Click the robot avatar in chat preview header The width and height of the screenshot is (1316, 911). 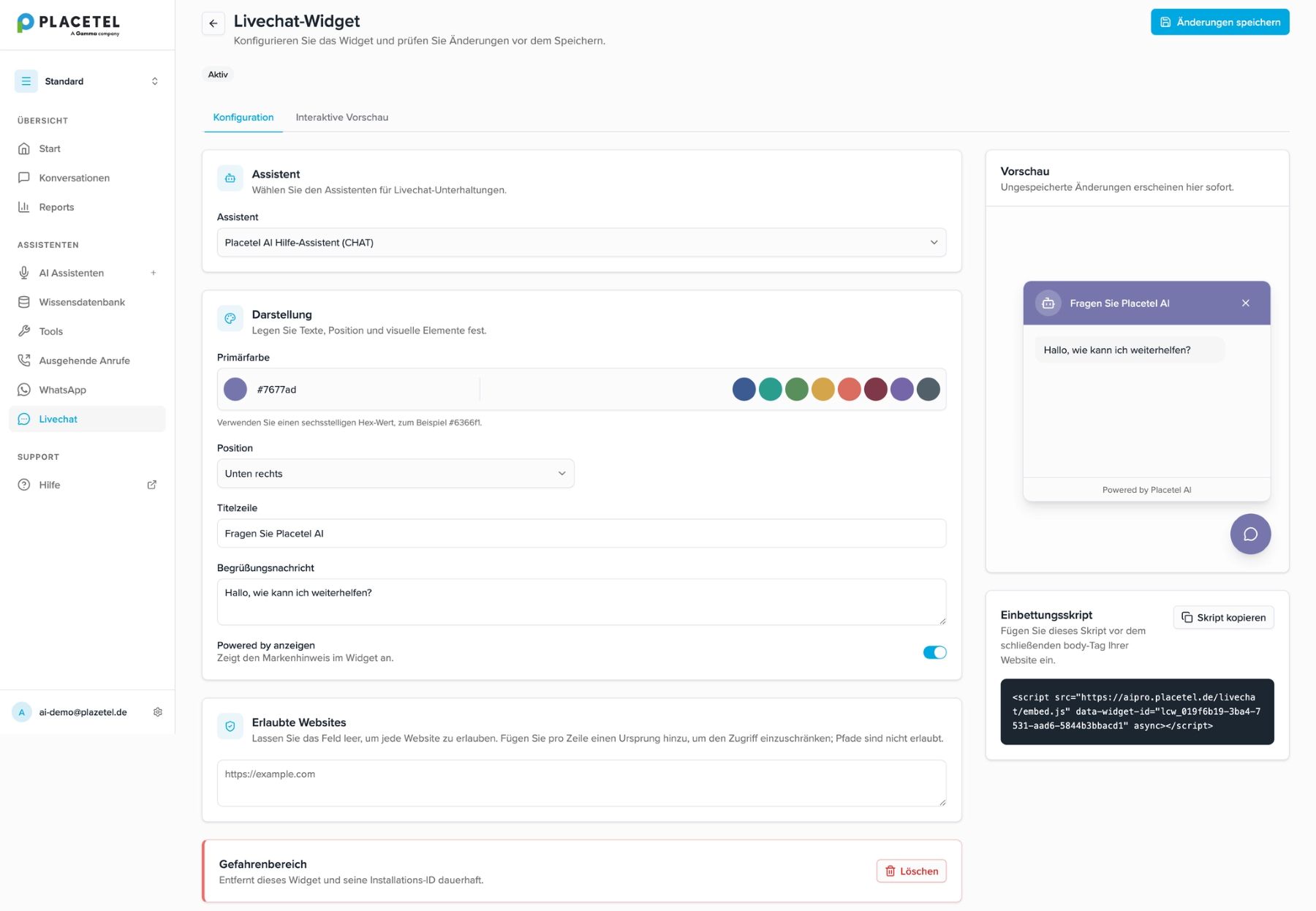pyautogui.click(x=1048, y=303)
